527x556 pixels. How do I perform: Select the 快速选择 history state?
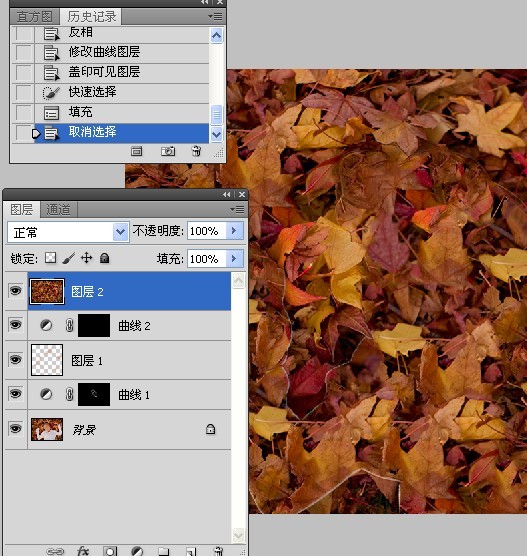coord(121,92)
